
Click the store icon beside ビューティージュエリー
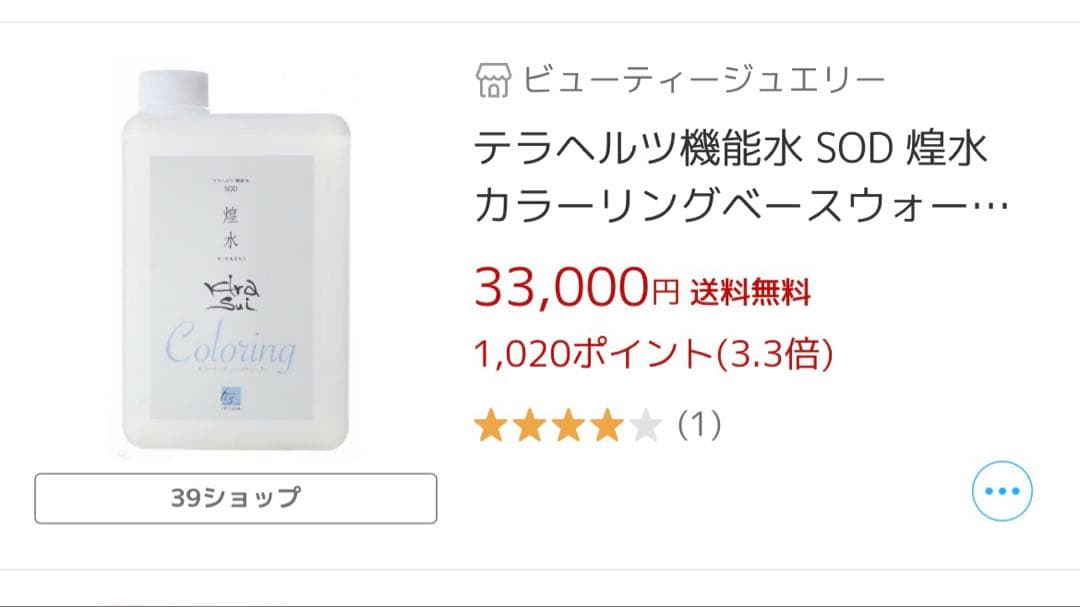pos(494,81)
